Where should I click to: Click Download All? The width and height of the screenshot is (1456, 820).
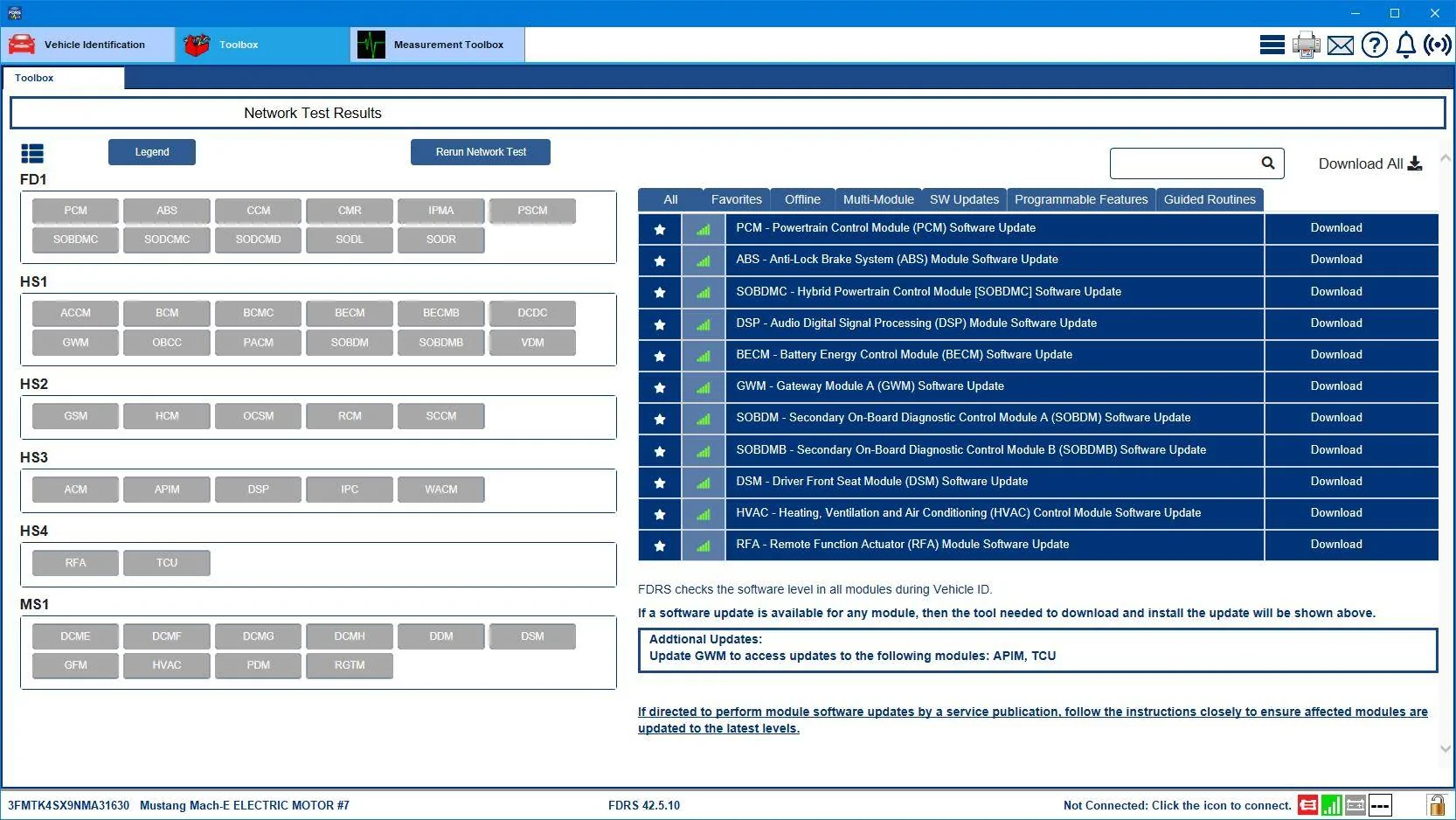[x=1370, y=163]
